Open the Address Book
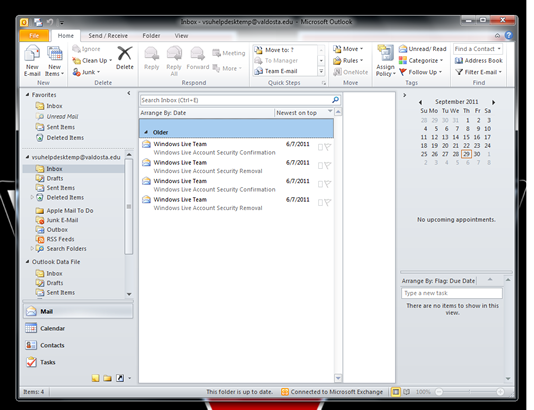Viewport: 534px width, 410px height. coord(478,61)
